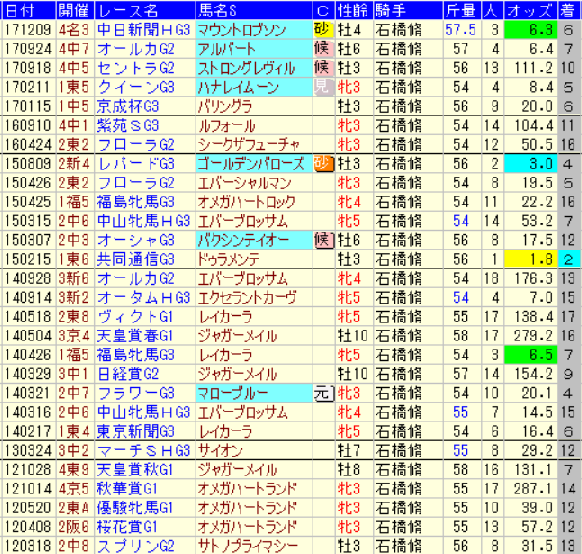The image size is (582, 554).
Task: Select horse name ドゥラメンテ
Action: click(228, 259)
